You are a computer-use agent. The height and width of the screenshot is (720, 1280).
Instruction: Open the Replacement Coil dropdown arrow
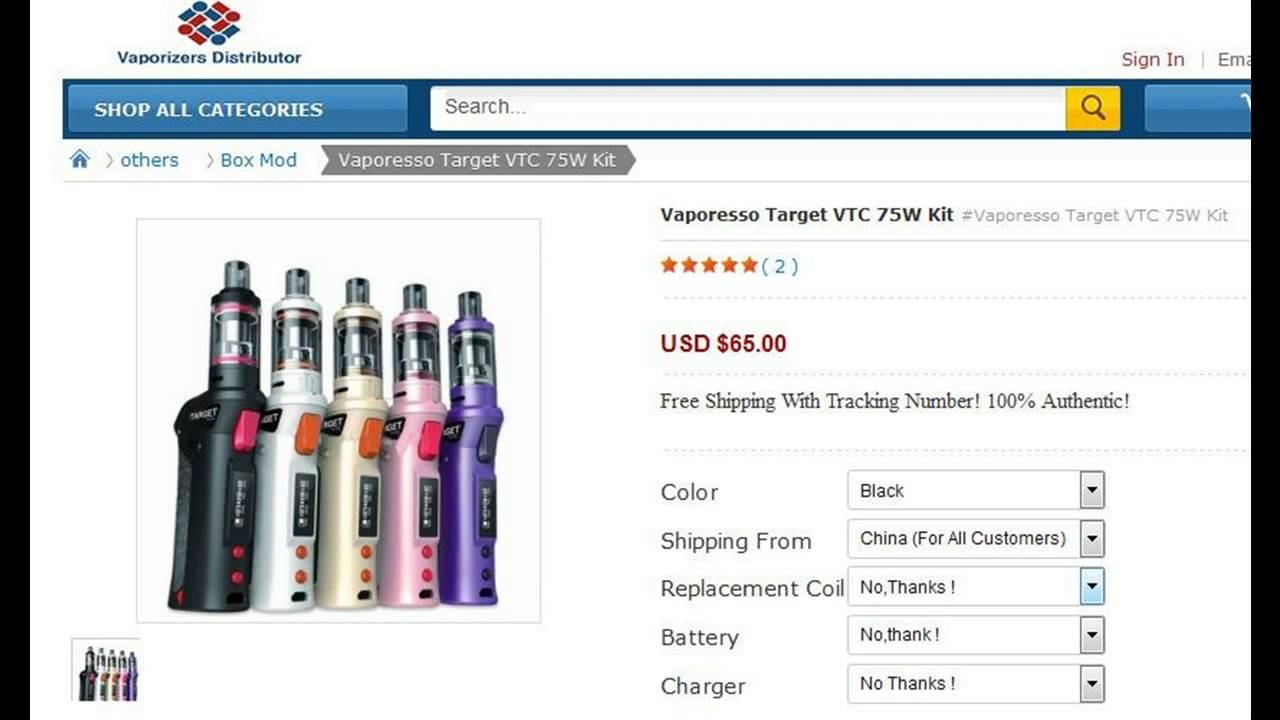point(1092,587)
